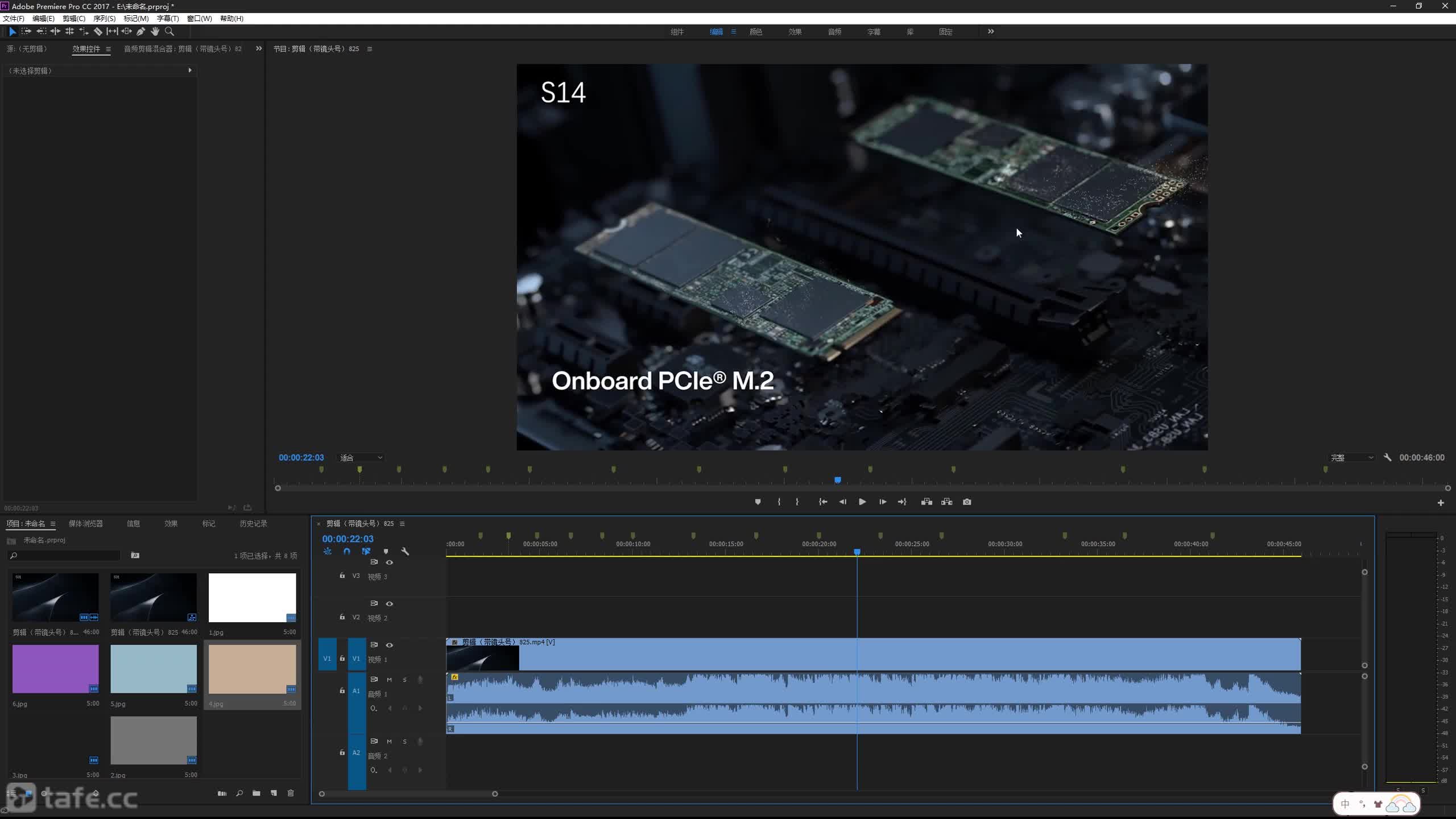This screenshot has height=819, width=1456.
Task: Select the Hand tool
Action: 155,32
